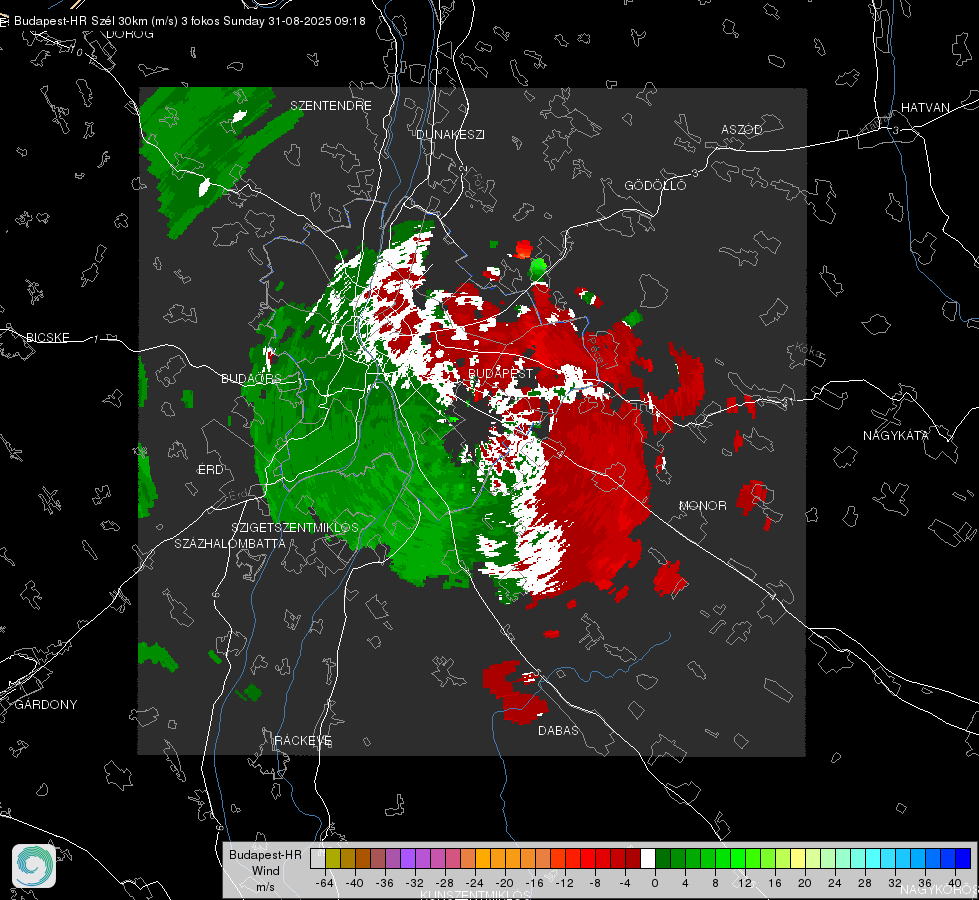
Task: Click the DUNAKESZI label on map
Action: point(450,134)
